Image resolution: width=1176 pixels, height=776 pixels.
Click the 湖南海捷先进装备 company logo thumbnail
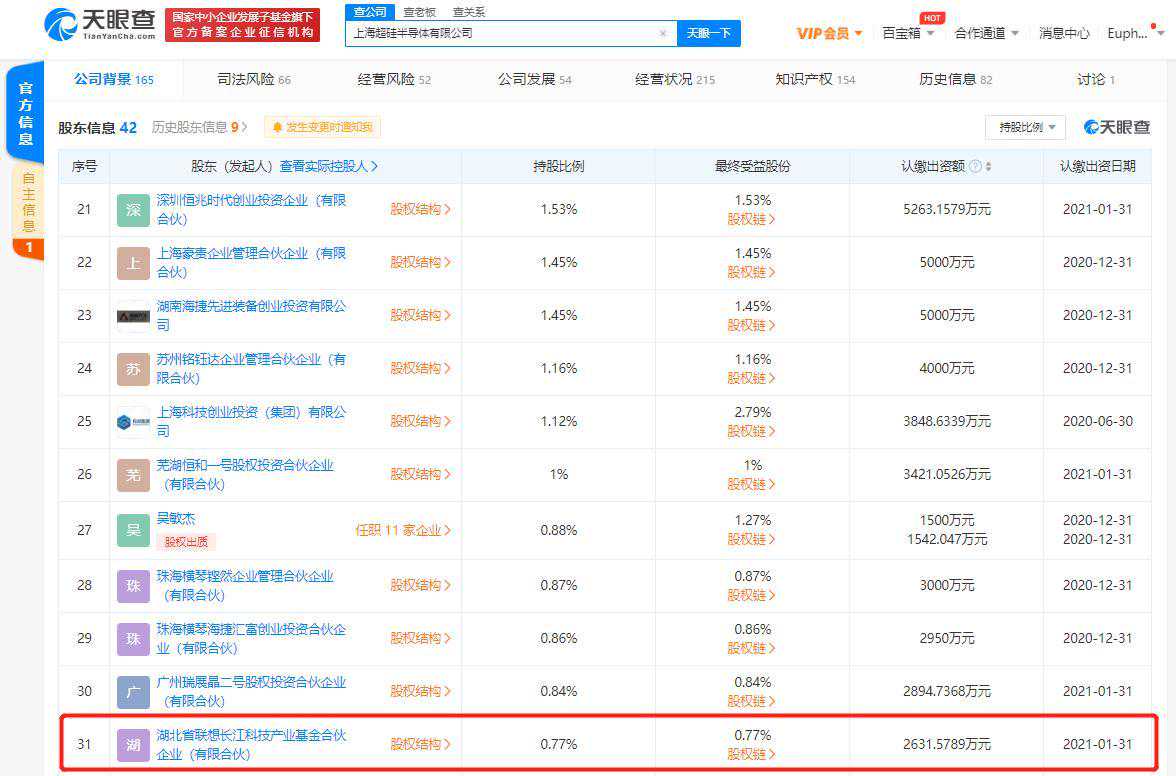tap(133, 316)
